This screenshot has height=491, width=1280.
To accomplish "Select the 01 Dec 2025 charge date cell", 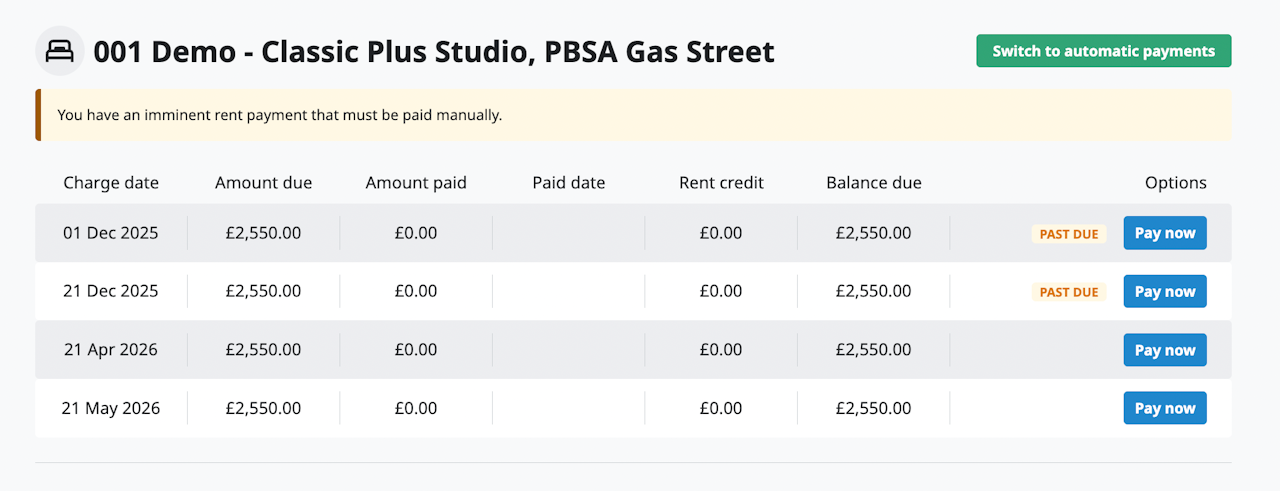I will point(111,233).
